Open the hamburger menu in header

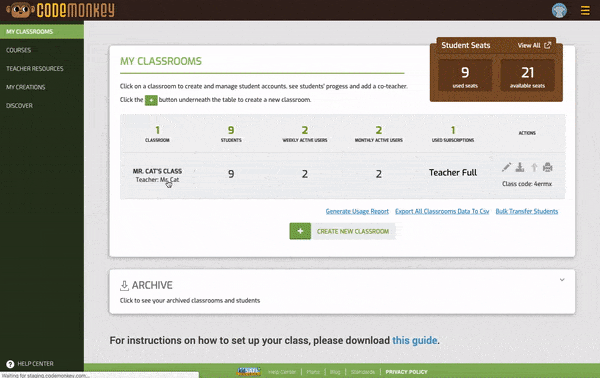coord(585,10)
